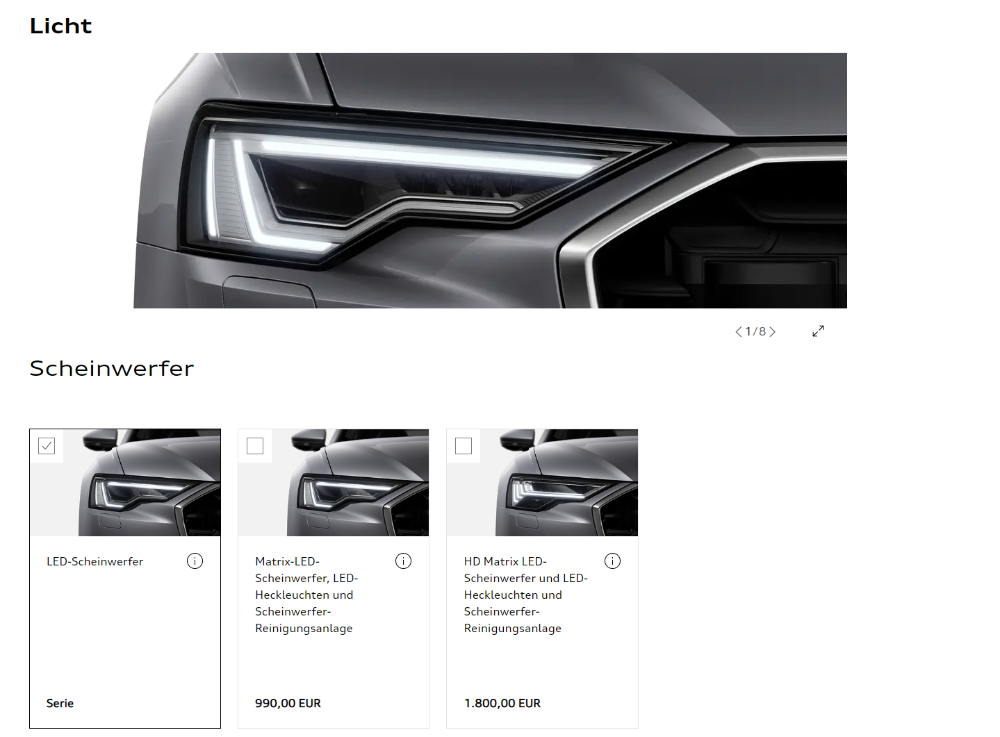Go to previous gallery image
Screen dimensions: 1000x737
739,332
